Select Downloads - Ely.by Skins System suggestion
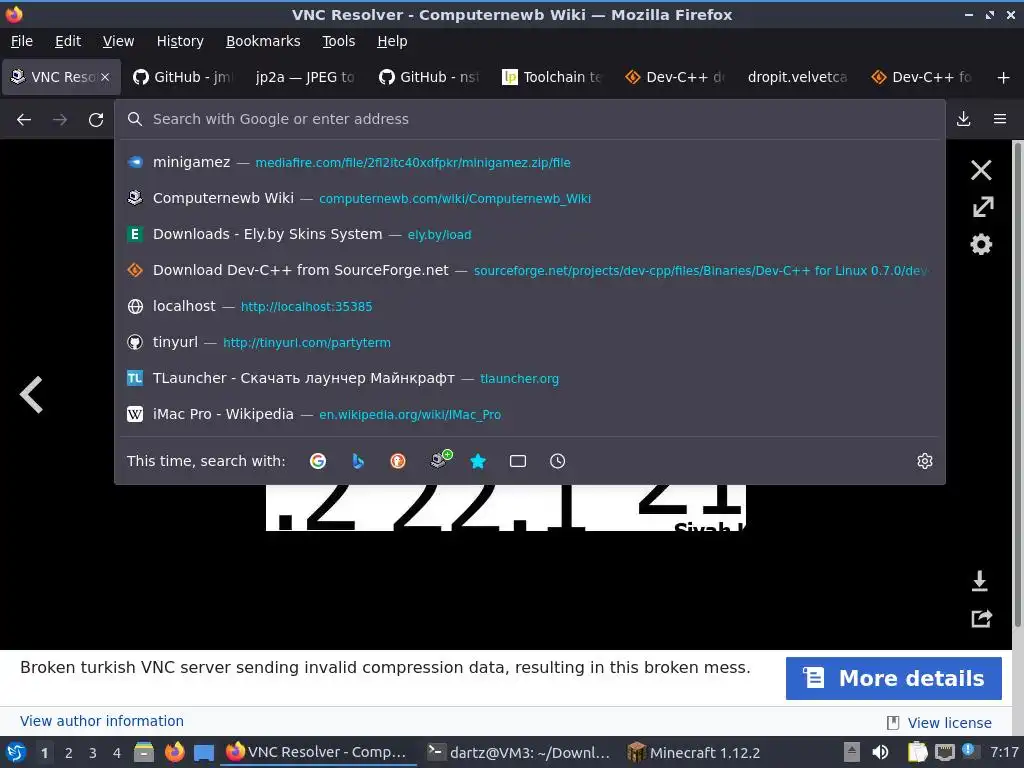Image resolution: width=1024 pixels, height=768 pixels. 530,234
